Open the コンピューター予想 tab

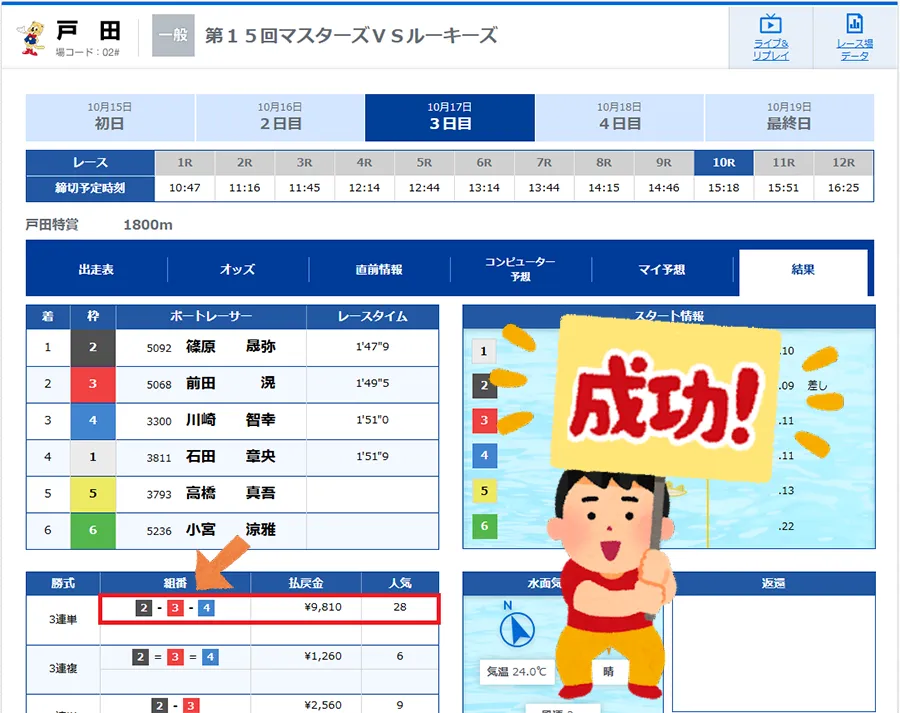coord(521,269)
